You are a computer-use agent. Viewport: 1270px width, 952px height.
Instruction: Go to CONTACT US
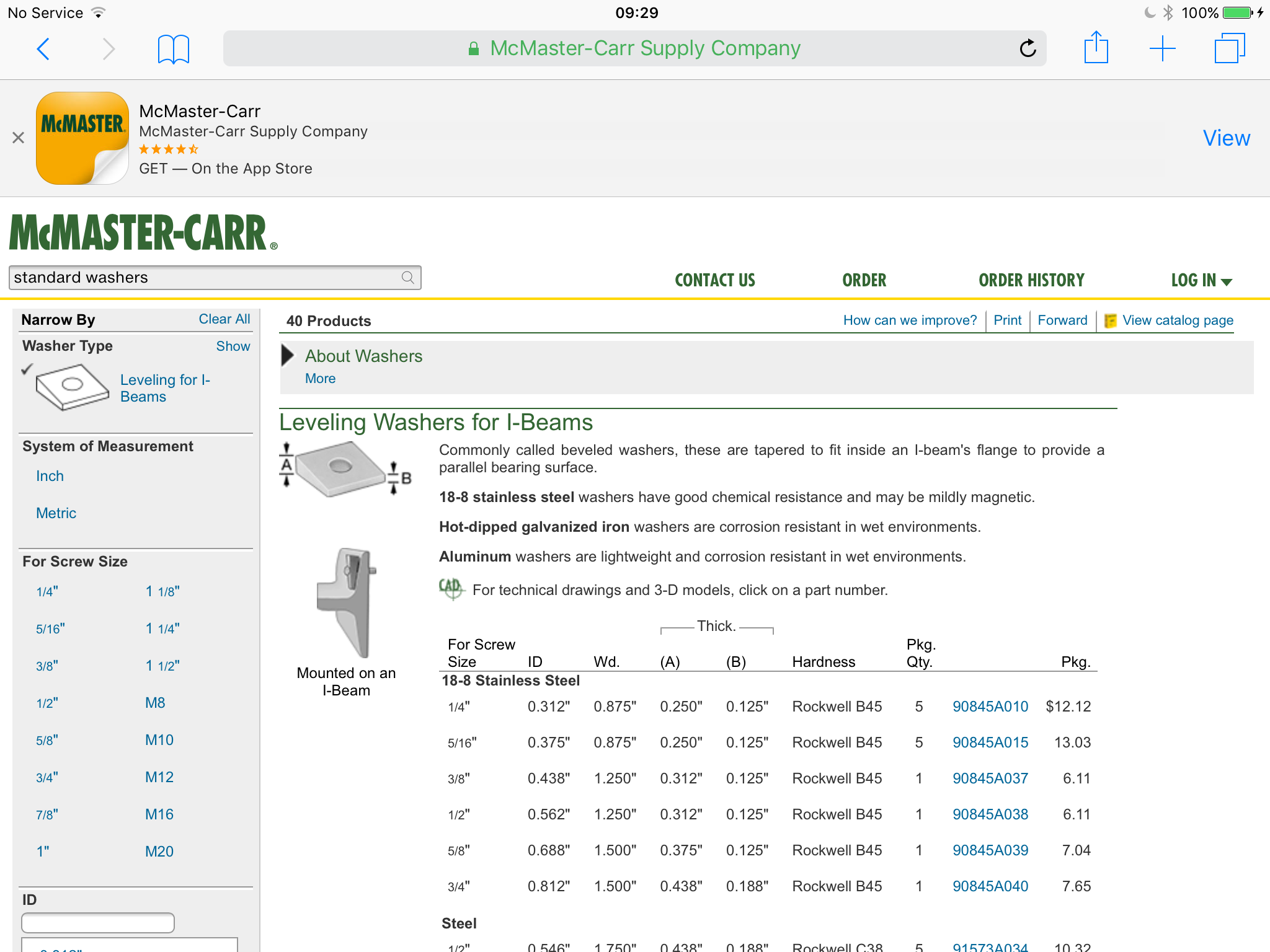tap(715, 280)
